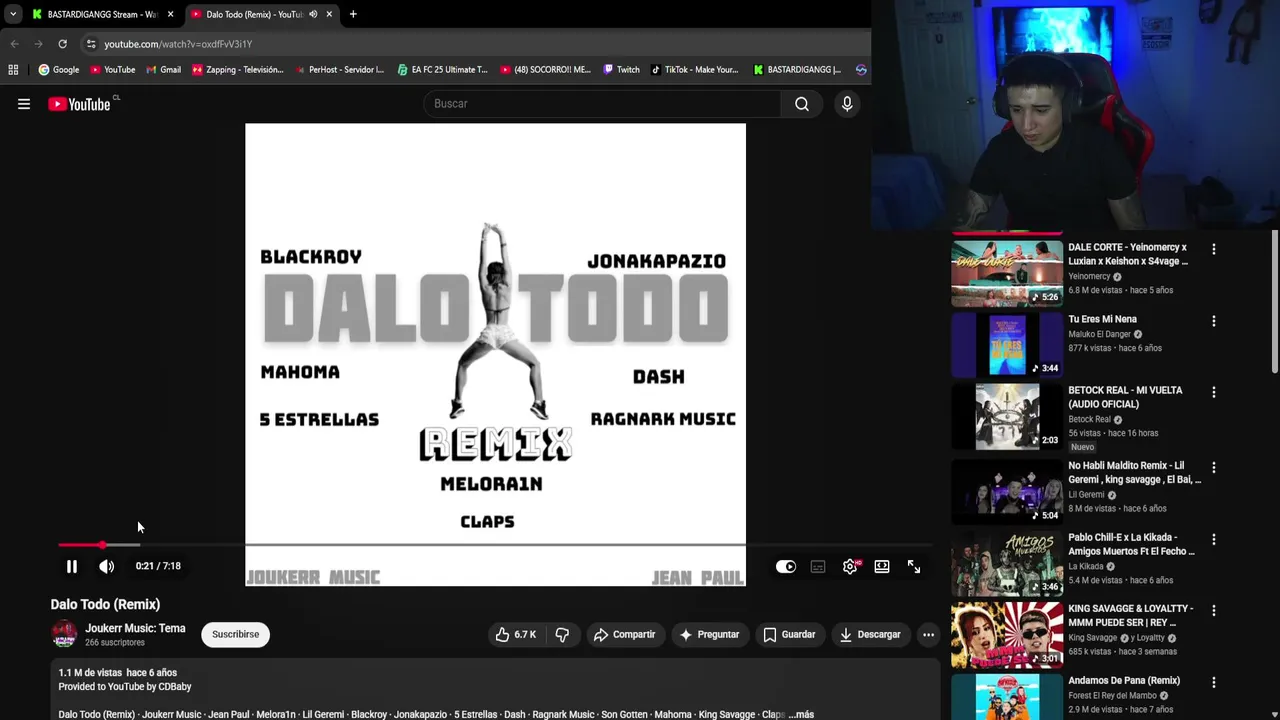Open KING SAVAGGE & LOYALTTY video title
Image resolution: width=1280 pixels, height=720 pixels.
pyautogui.click(x=1130, y=615)
